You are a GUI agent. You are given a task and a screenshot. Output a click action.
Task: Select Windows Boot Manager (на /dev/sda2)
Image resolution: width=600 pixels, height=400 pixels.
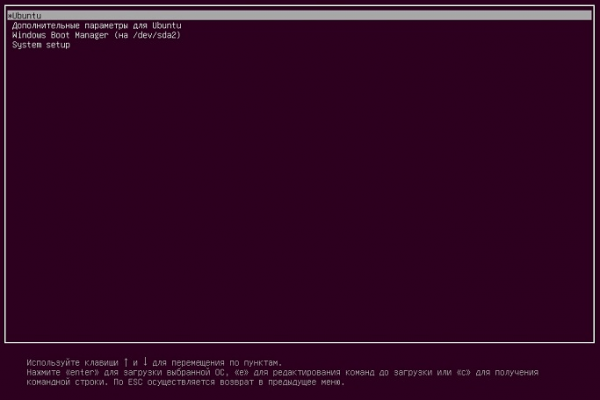(x=96, y=35)
